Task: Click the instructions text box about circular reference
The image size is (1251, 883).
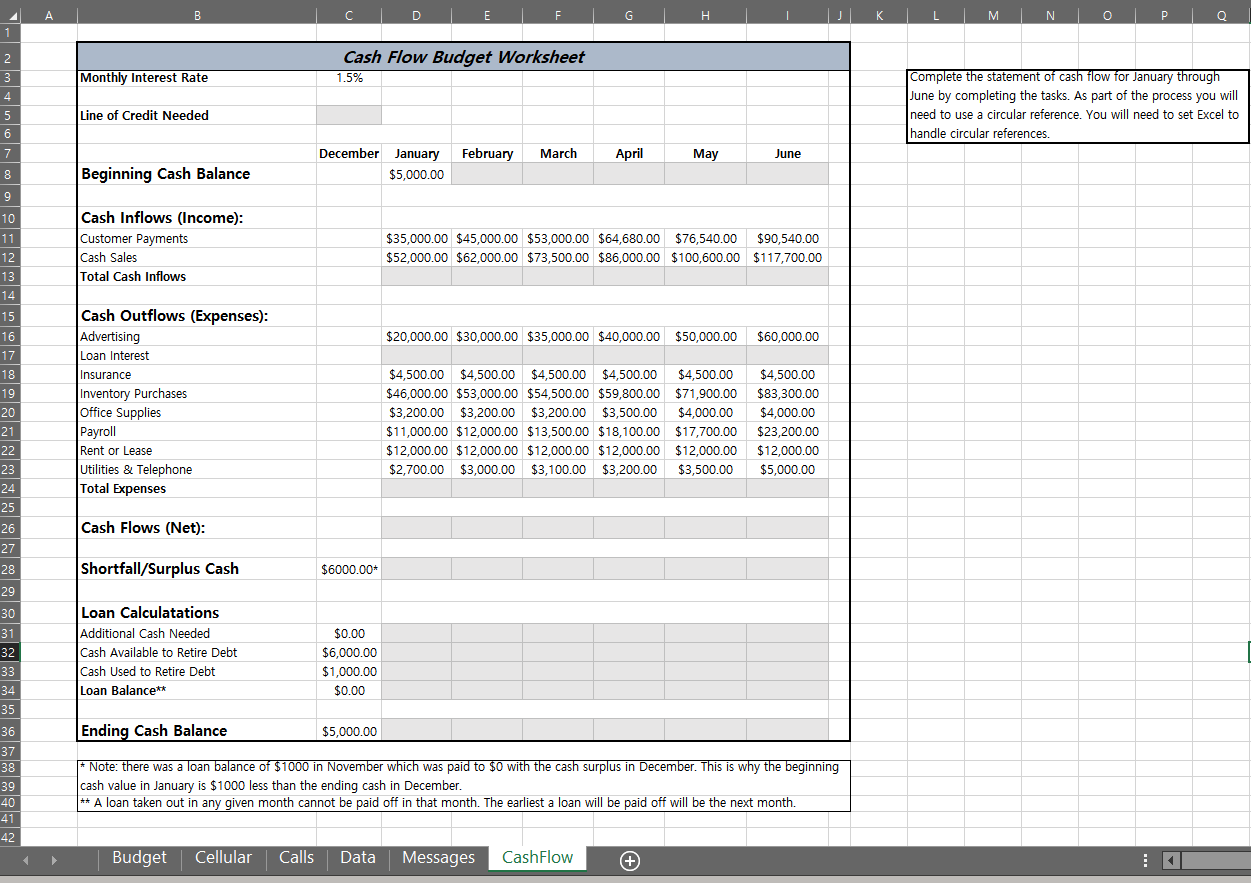Action: 1079,105
